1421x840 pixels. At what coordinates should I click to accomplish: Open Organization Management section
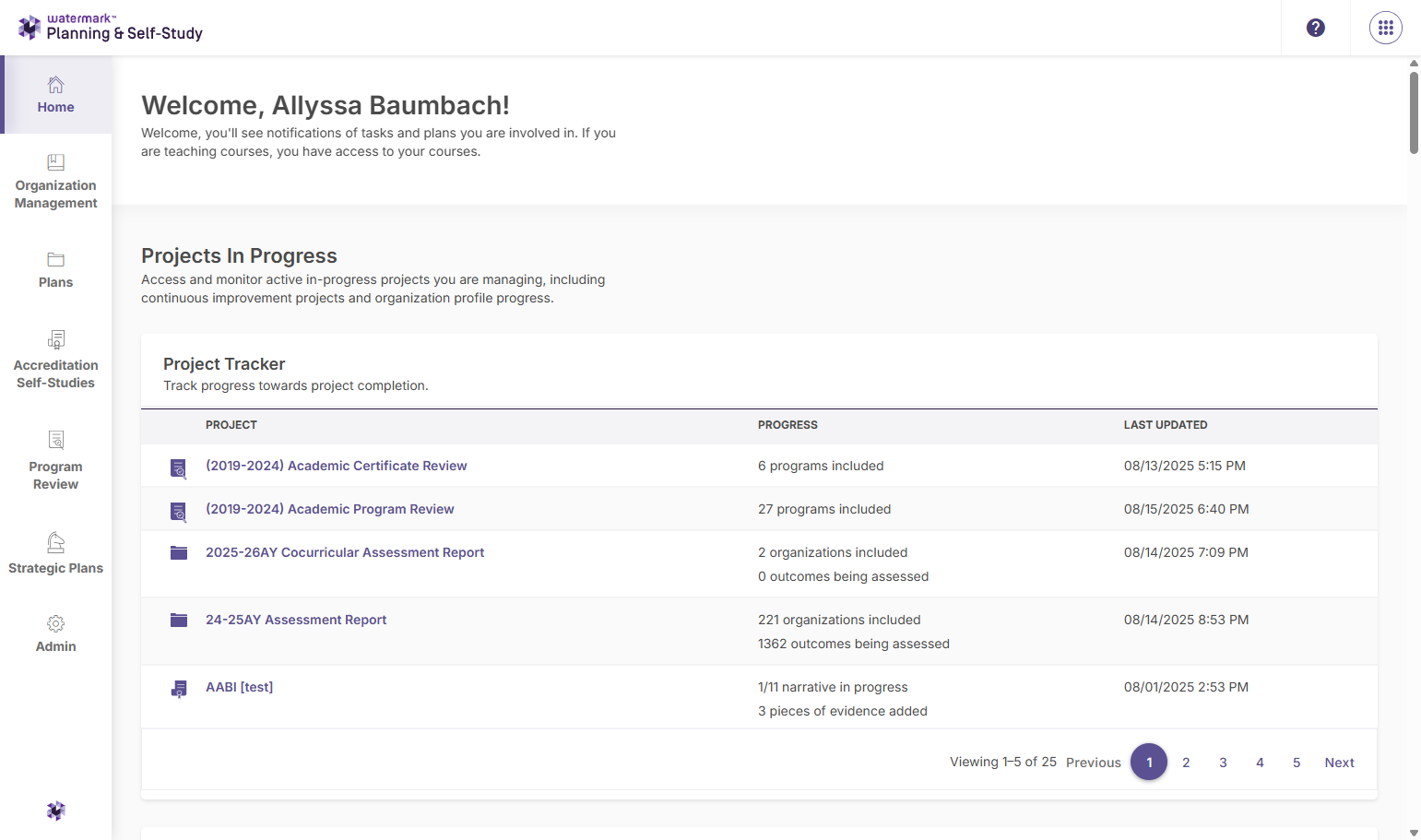tap(56, 195)
